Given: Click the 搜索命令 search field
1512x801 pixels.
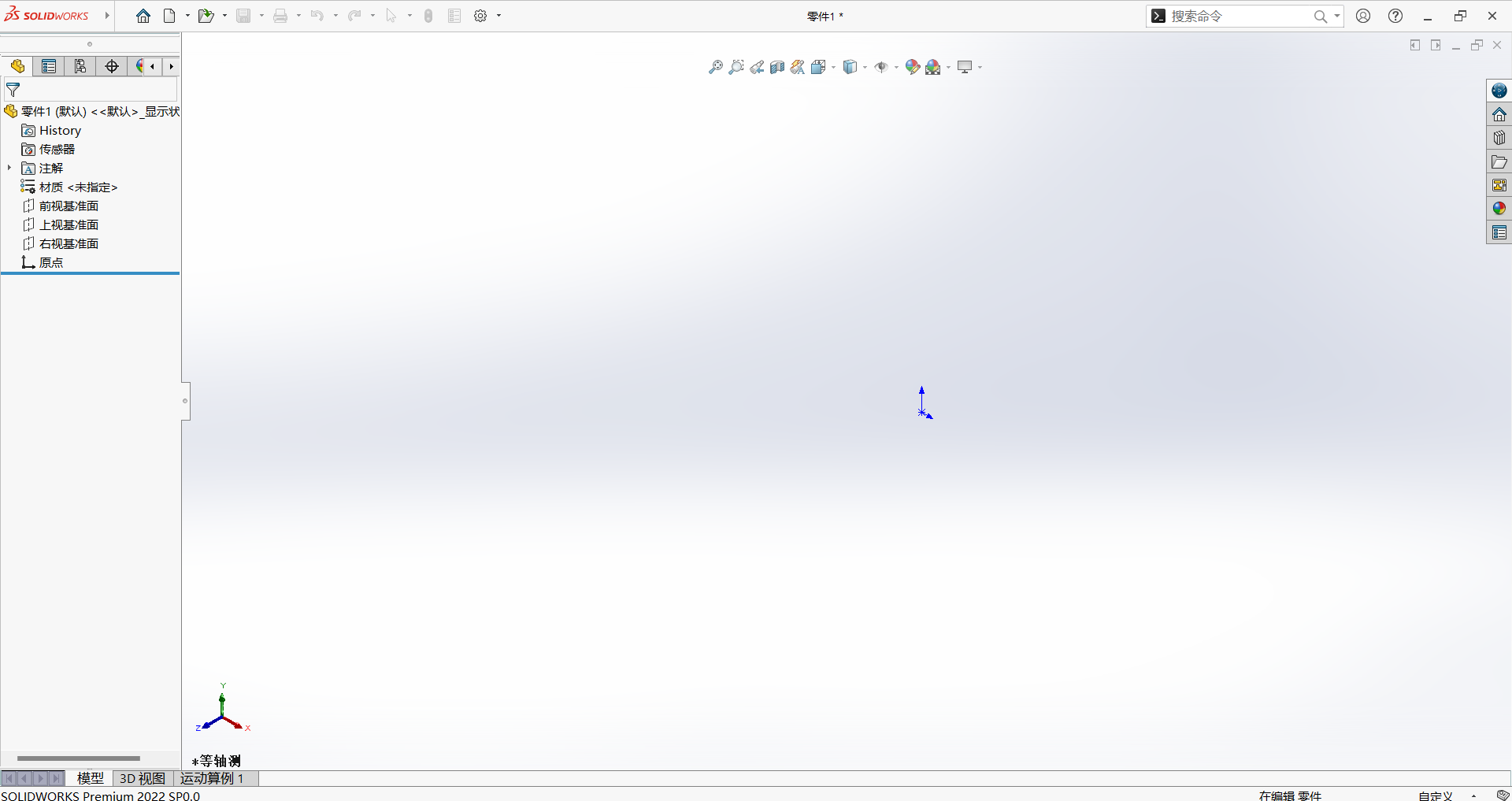Looking at the screenshot, I should click(x=1236, y=17).
